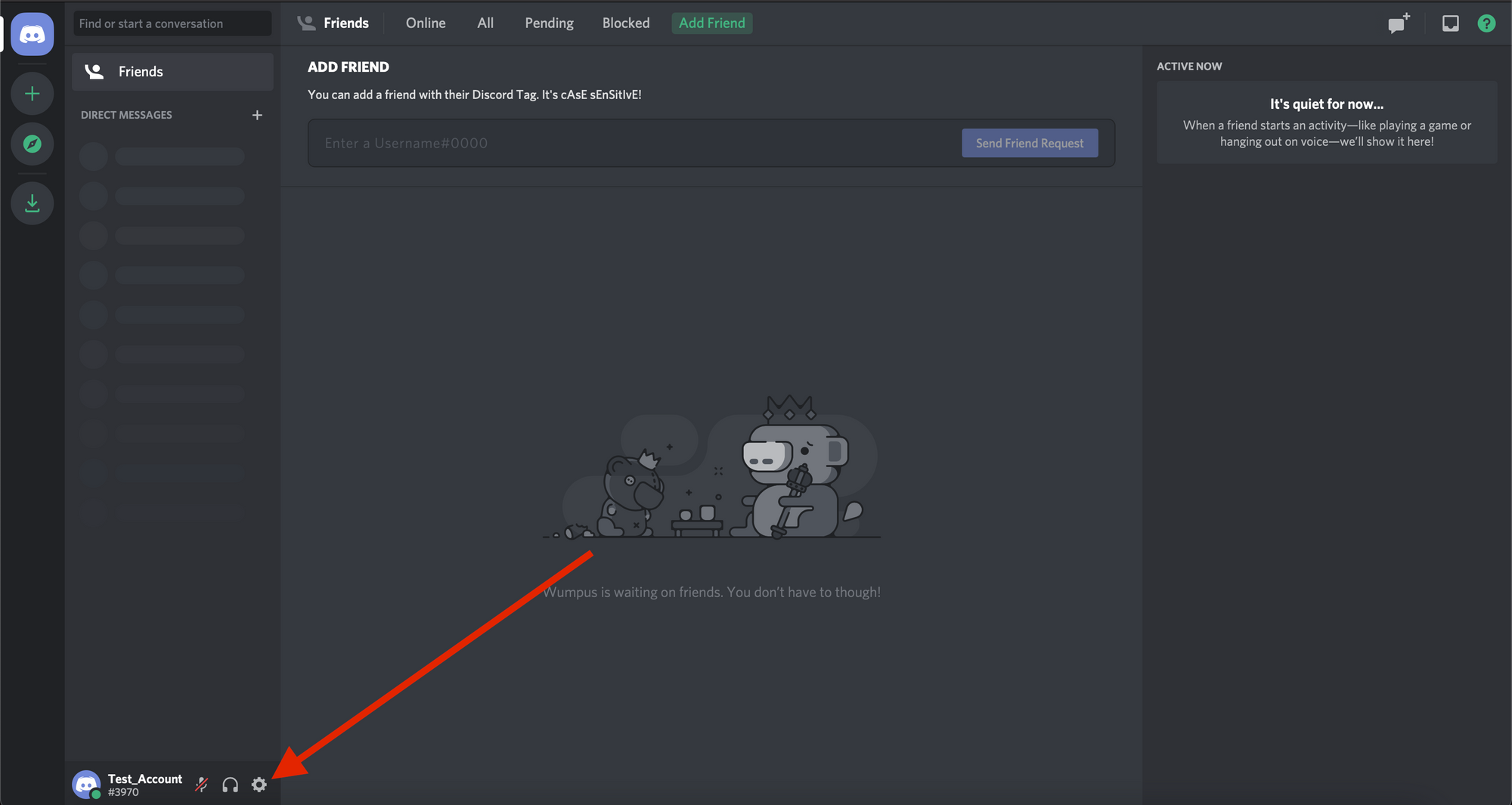This screenshot has width=1512, height=805.
Task: Create a new DM with plus icon
Action: (x=257, y=115)
